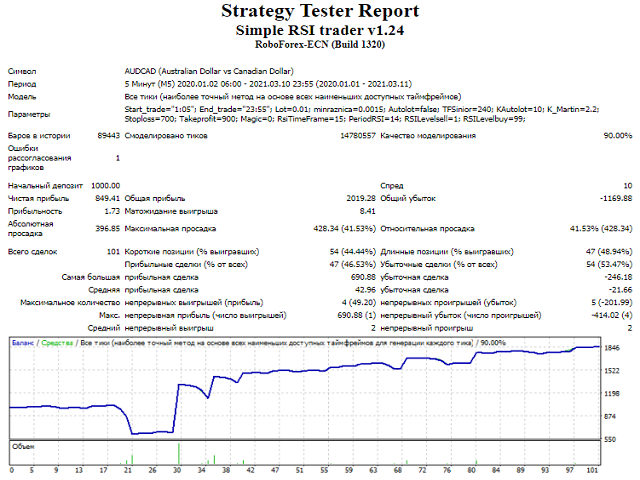Select the "AUDCAD (Australian Dollar vs Canadian Dollar)" value
Screen dimensions: 640x480
(209, 71)
